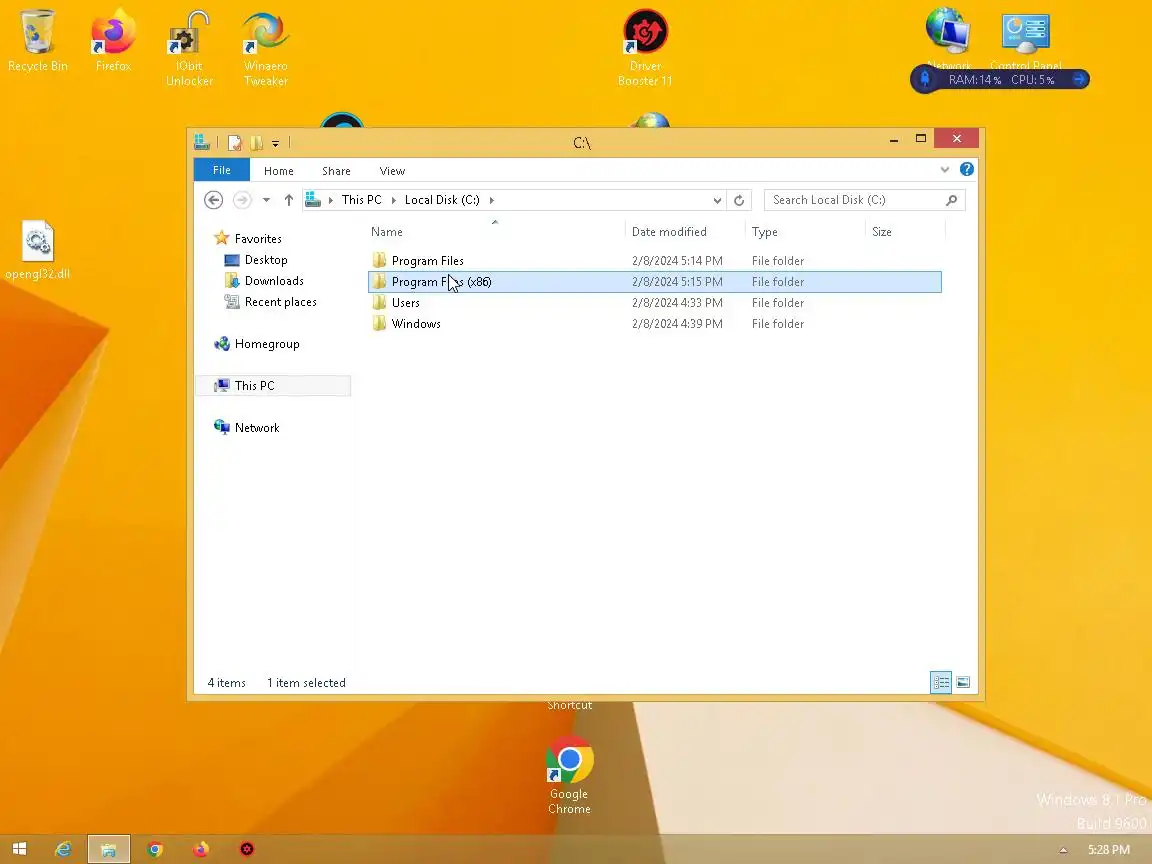Screen dimensions: 1152x864
Task: Select opengl32.dll file on desktop
Action: point(37,251)
